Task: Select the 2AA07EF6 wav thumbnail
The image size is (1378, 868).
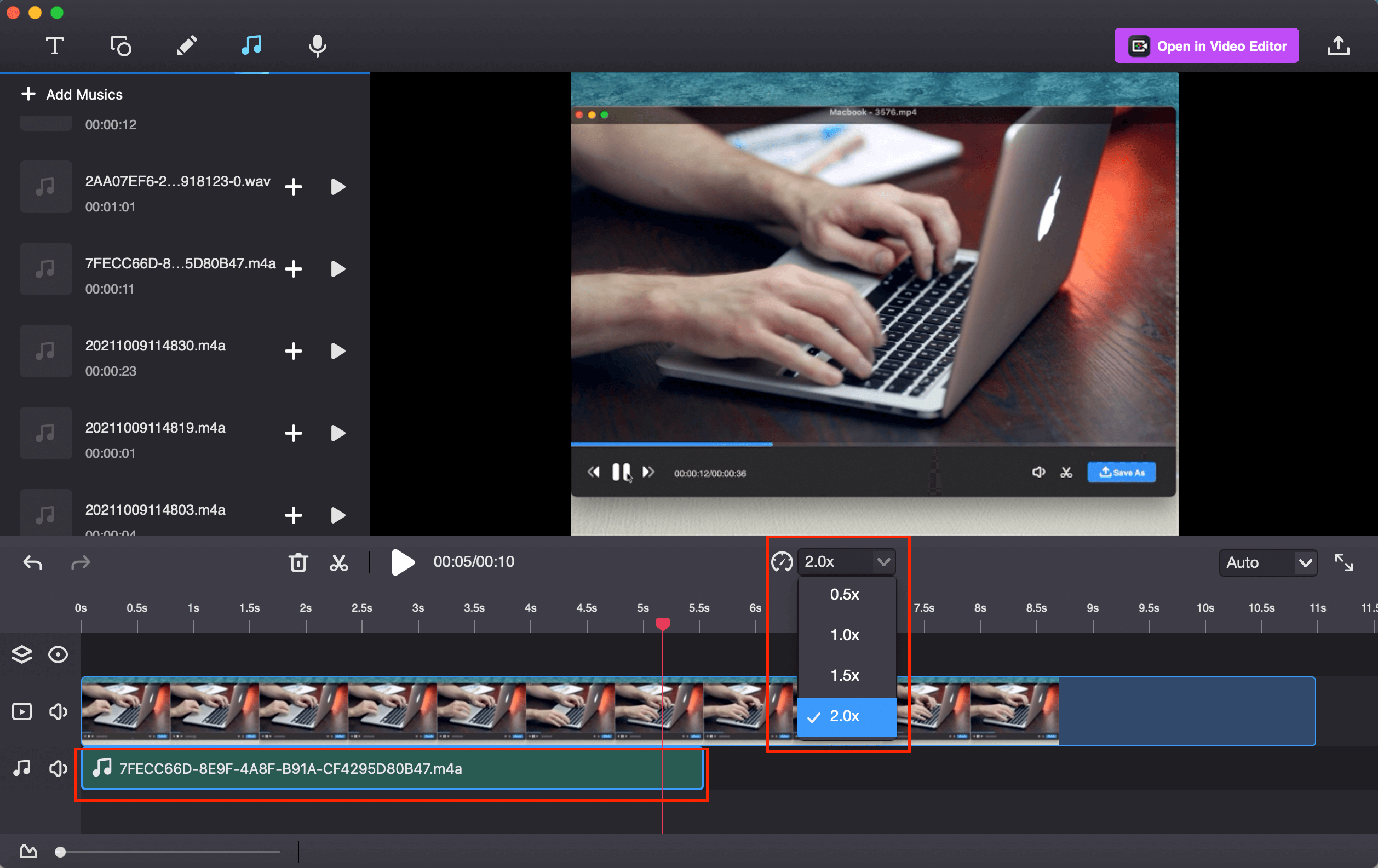Action: click(46, 187)
